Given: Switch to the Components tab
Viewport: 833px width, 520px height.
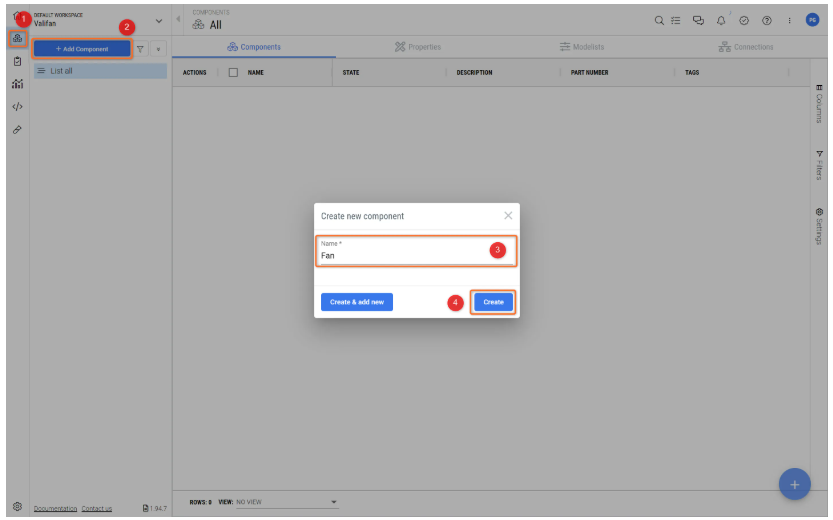Looking at the screenshot, I should coord(254,47).
